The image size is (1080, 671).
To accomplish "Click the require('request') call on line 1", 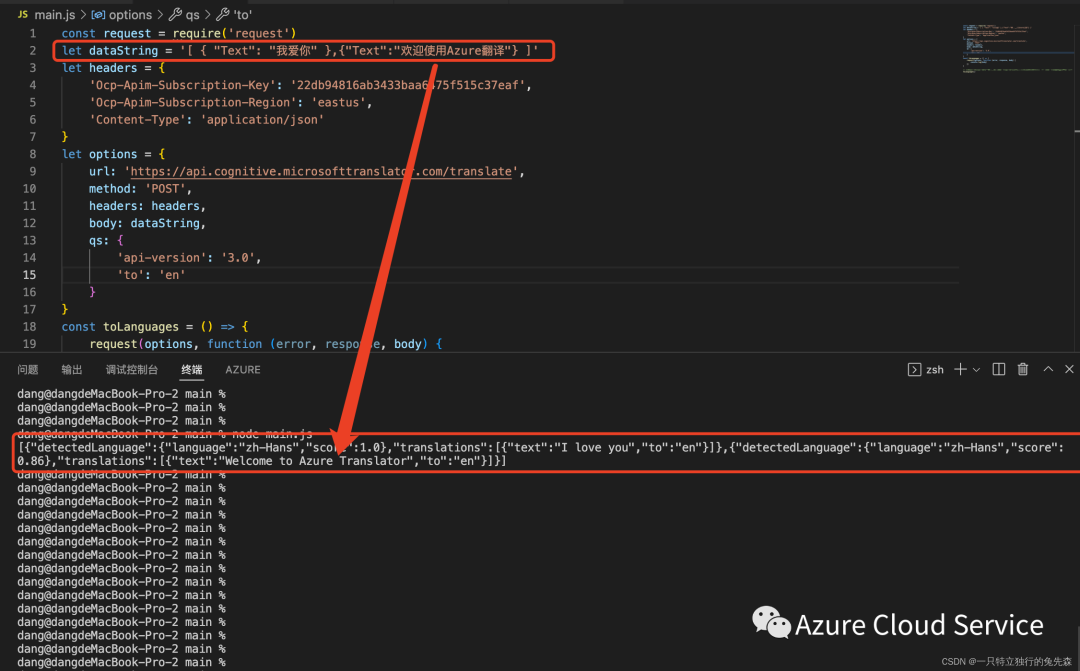I will [234, 33].
